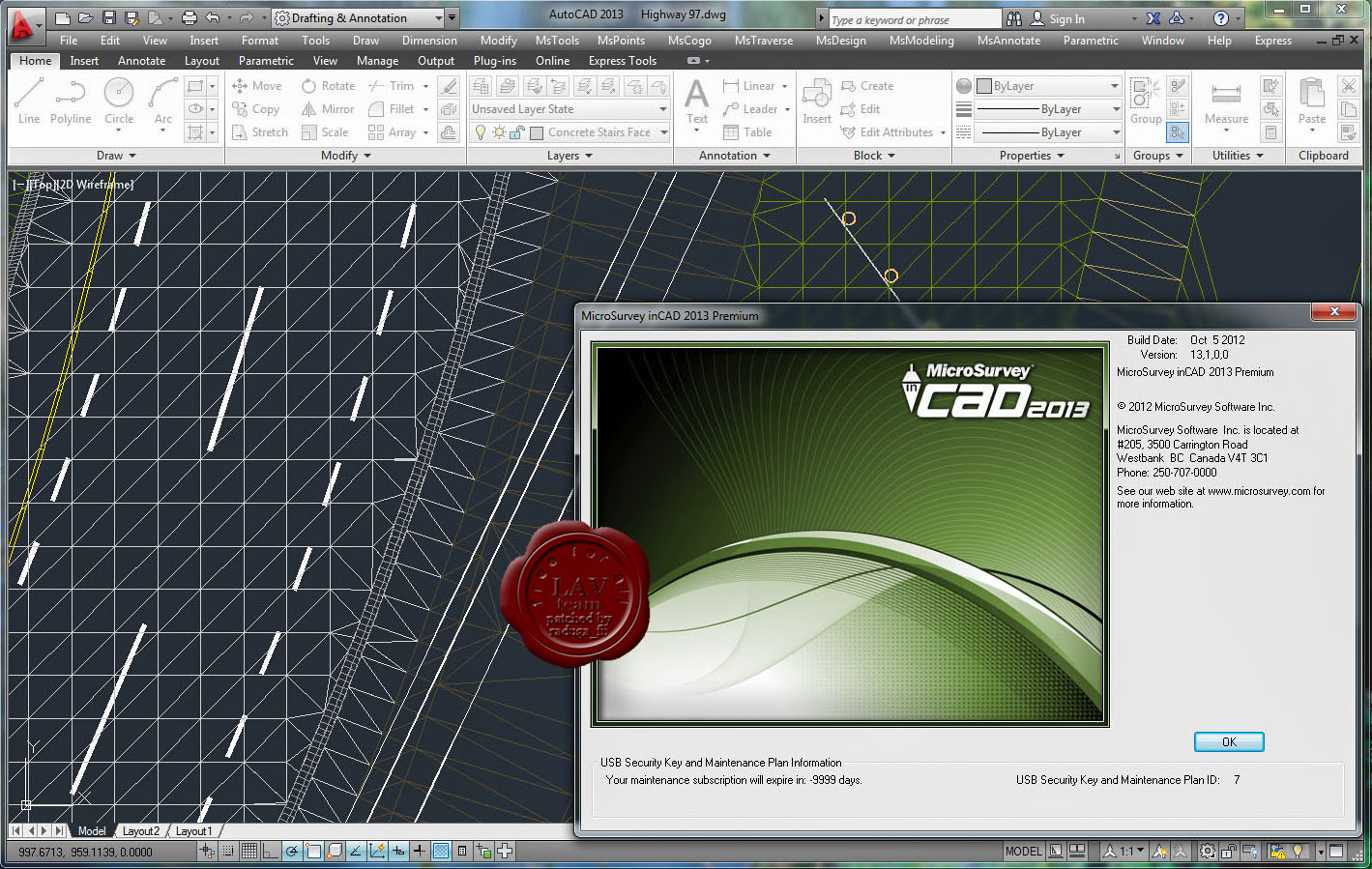Click the Array tool
1372x869 pixels.
coord(392,132)
